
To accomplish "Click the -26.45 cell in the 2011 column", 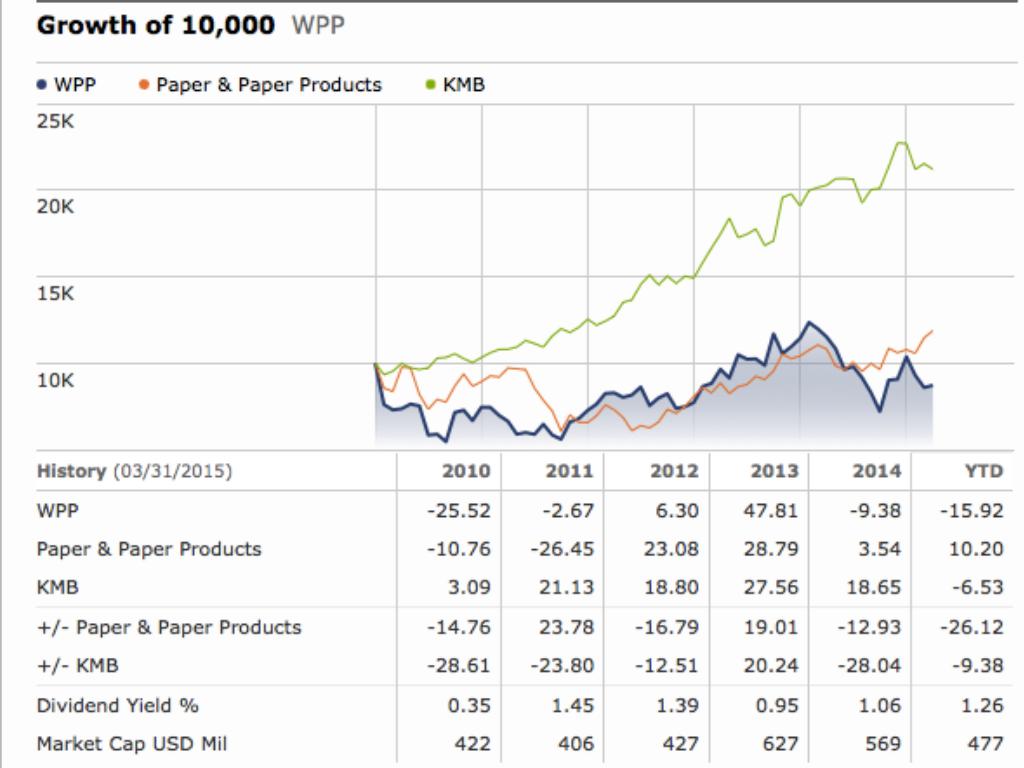I will click(566, 549).
